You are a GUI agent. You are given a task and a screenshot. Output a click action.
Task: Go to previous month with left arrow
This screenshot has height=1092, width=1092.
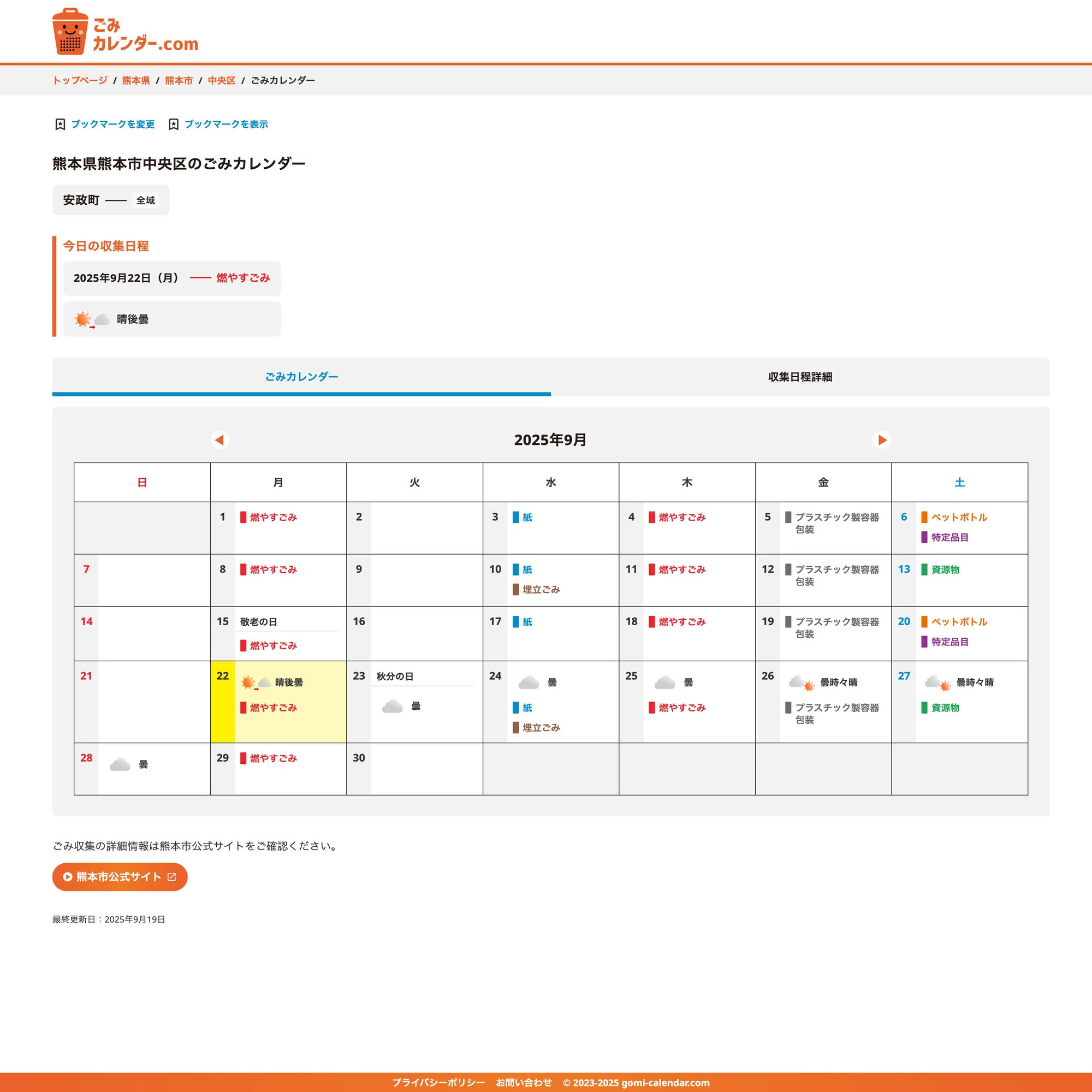coord(220,440)
